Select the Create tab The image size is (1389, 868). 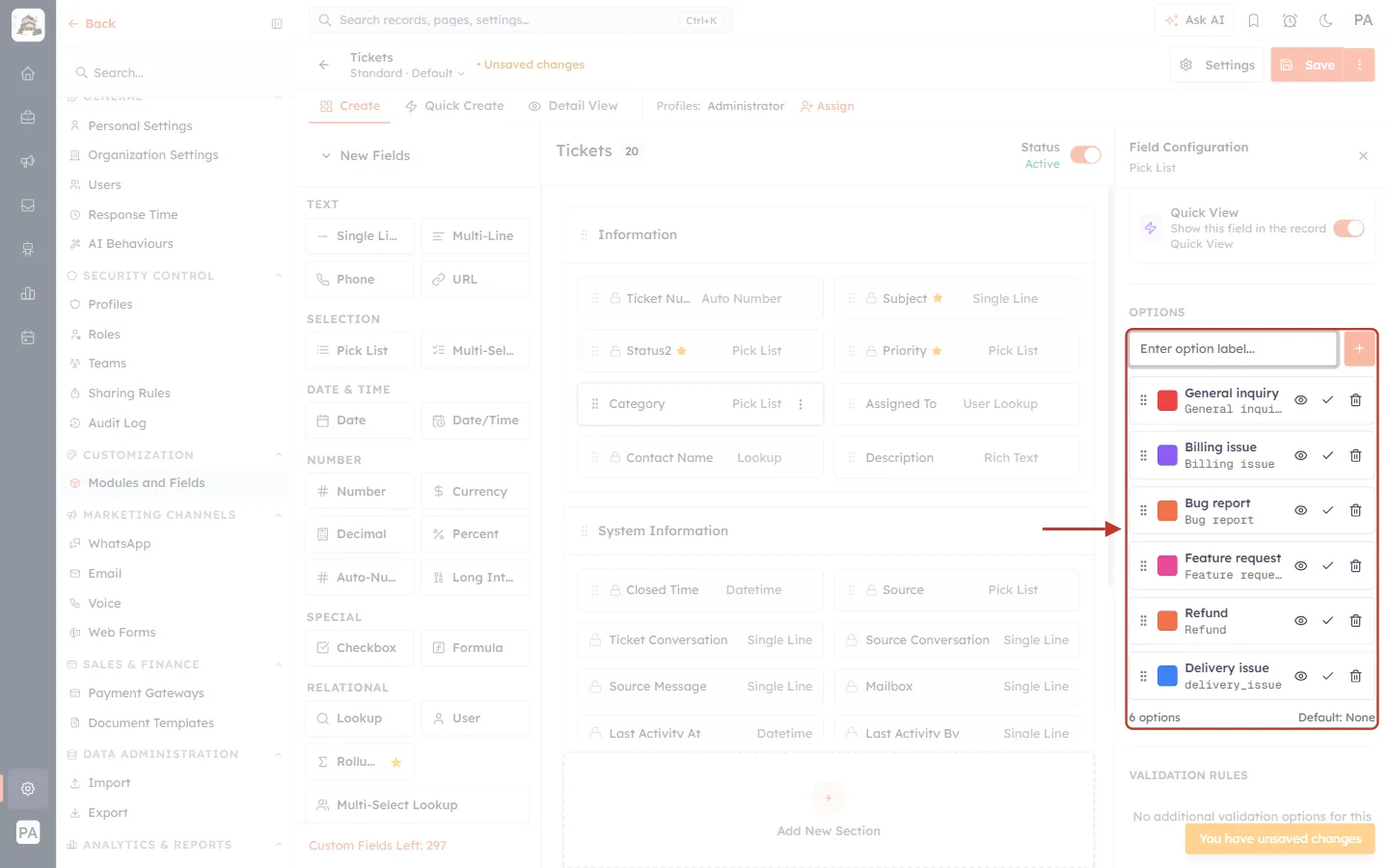coord(350,106)
